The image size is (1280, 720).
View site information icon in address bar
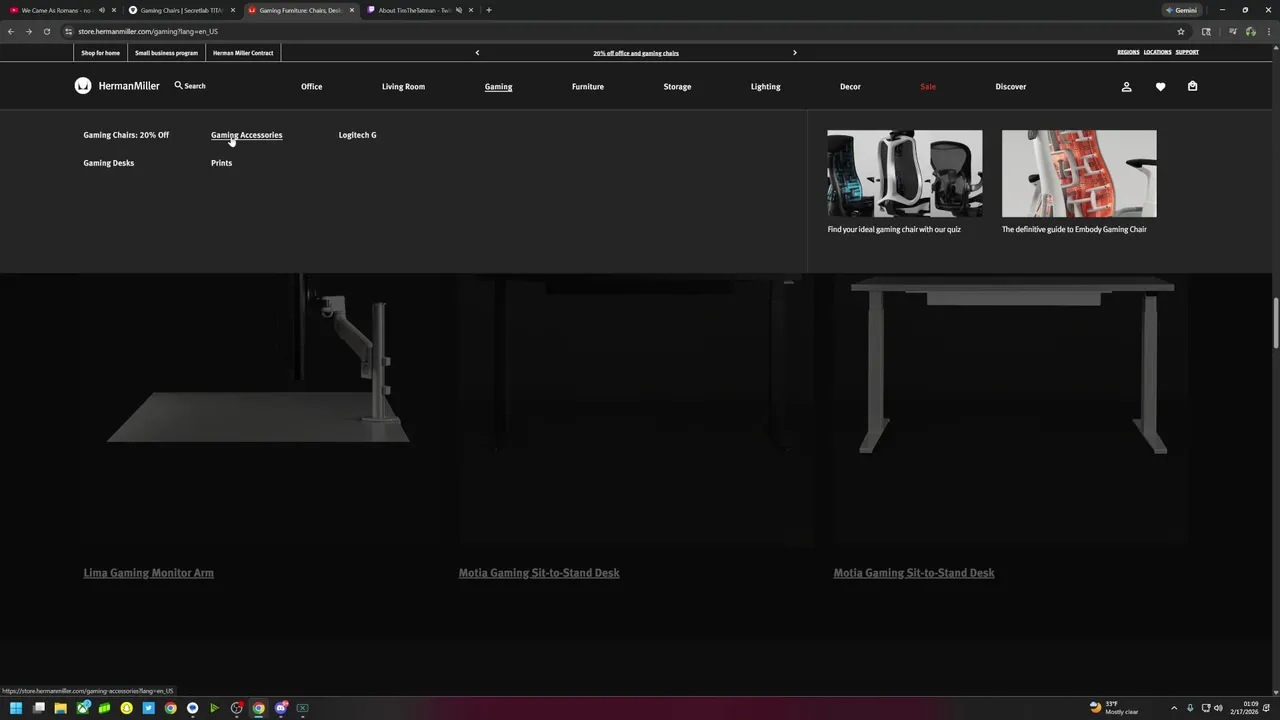coord(69,31)
